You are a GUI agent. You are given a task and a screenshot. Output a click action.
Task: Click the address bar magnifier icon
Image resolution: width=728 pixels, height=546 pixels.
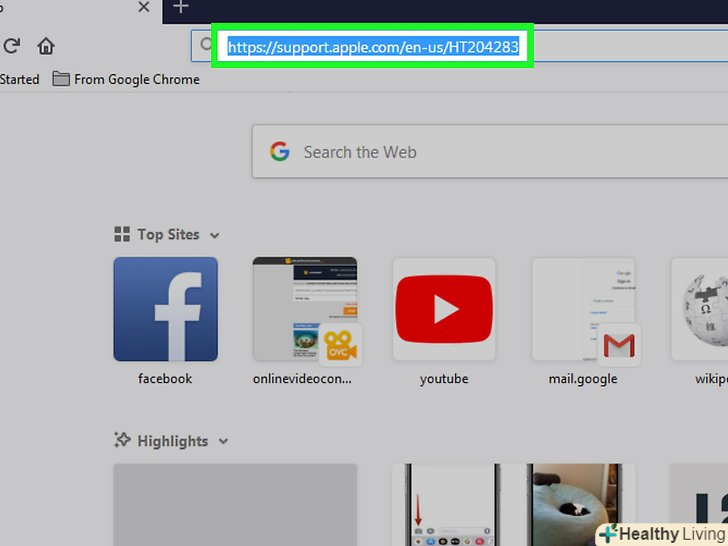(x=206, y=45)
